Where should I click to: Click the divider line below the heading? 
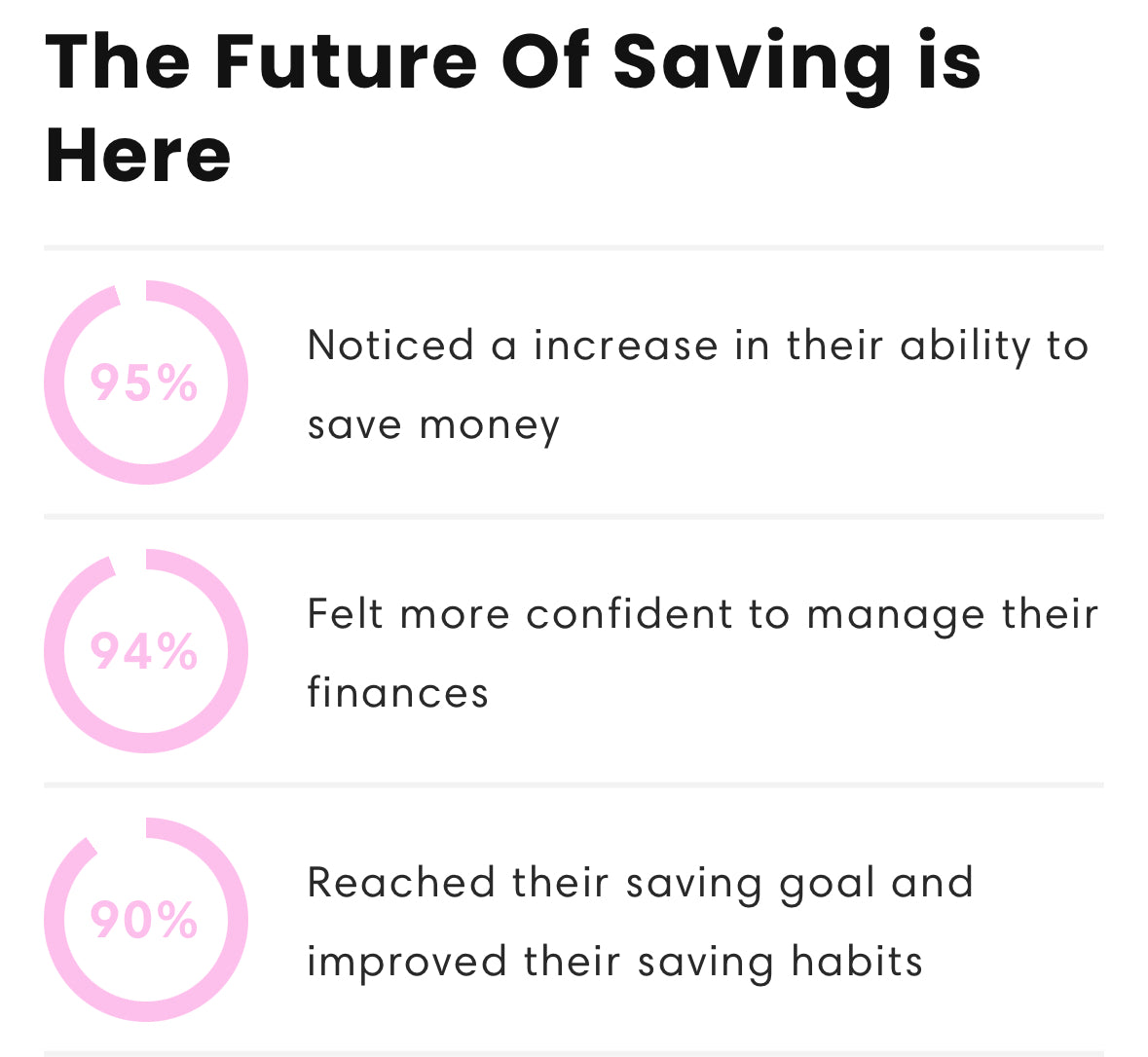click(x=574, y=247)
